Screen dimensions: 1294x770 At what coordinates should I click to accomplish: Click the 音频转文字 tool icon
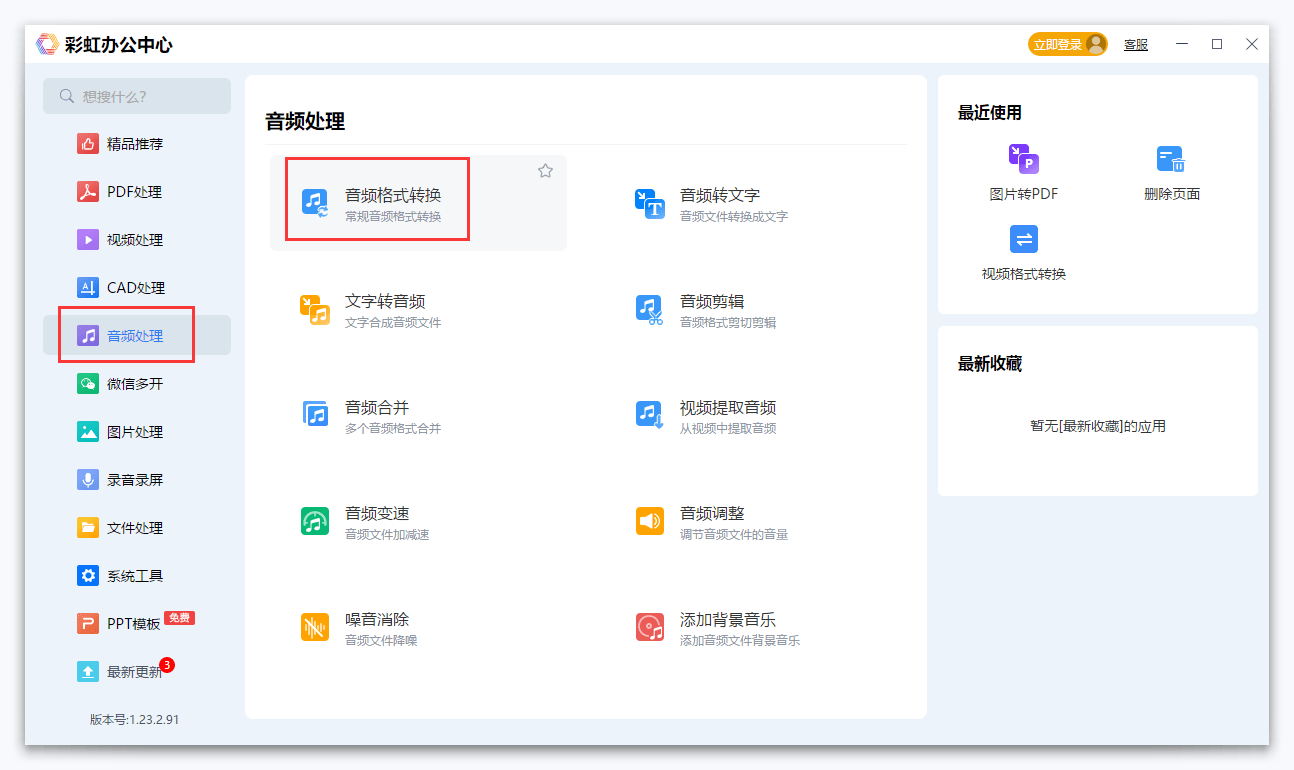pos(650,203)
